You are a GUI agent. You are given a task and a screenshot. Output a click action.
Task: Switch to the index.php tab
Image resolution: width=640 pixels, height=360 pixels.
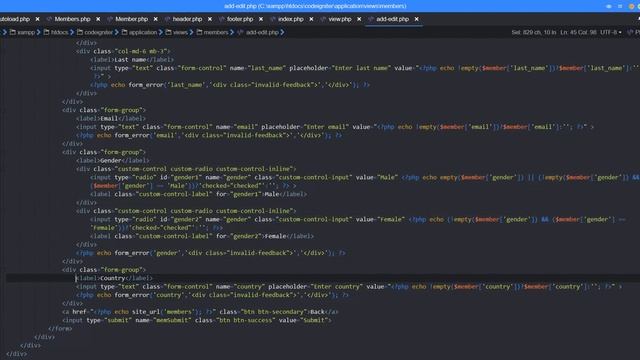click(x=290, y=19)
